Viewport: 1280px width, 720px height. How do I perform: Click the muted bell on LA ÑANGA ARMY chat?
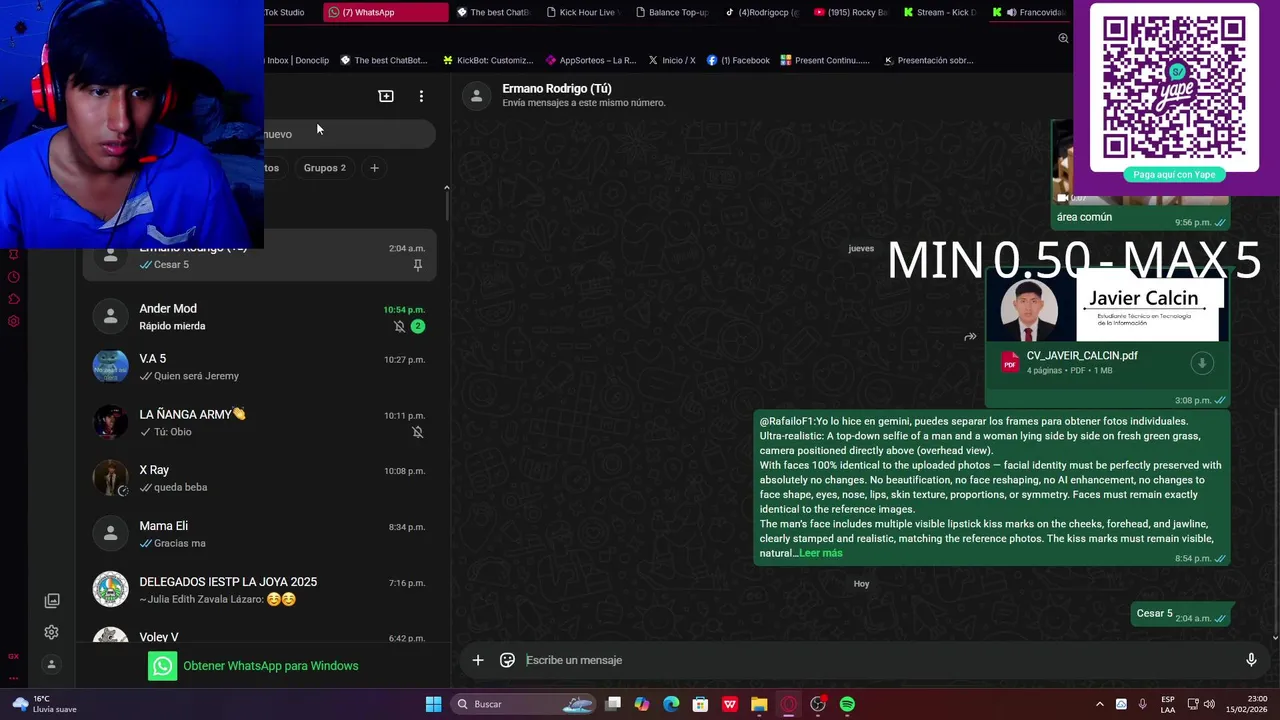click(x=418, y=432)
